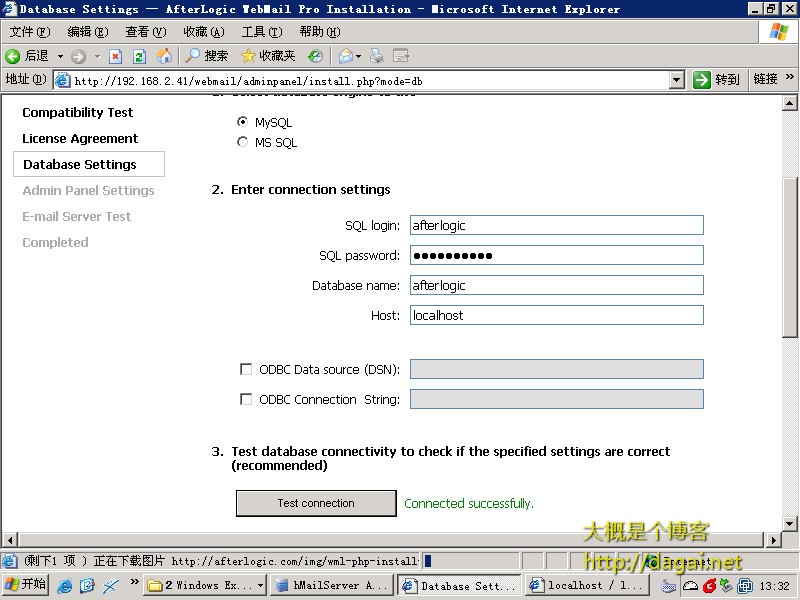Enable the ODBC Data source (DSN) checkbox

coord(246,369)
